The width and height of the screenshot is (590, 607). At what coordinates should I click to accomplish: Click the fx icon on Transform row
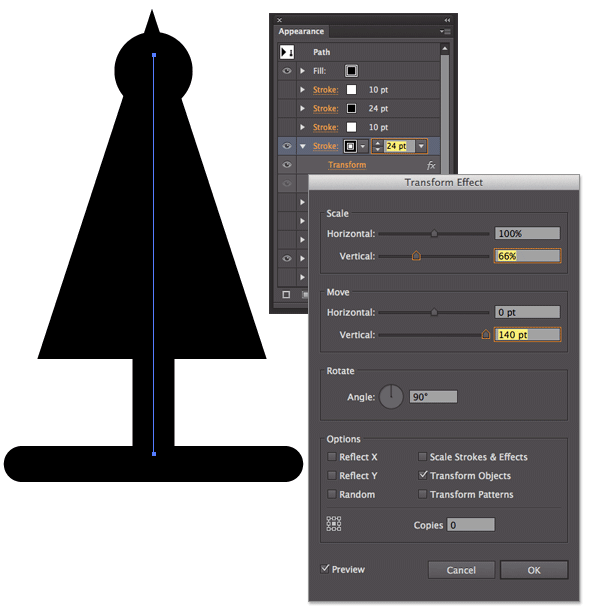[431, 165]
